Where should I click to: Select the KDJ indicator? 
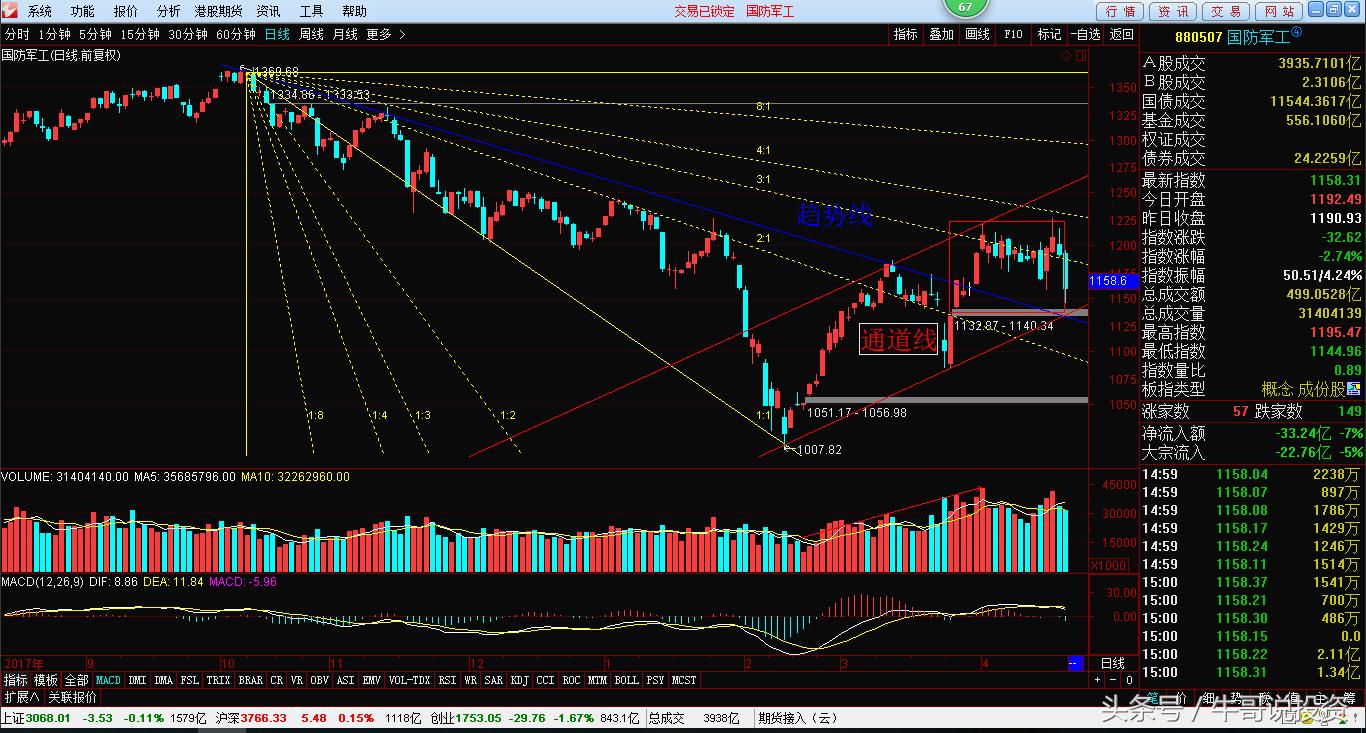pos(520,680)
